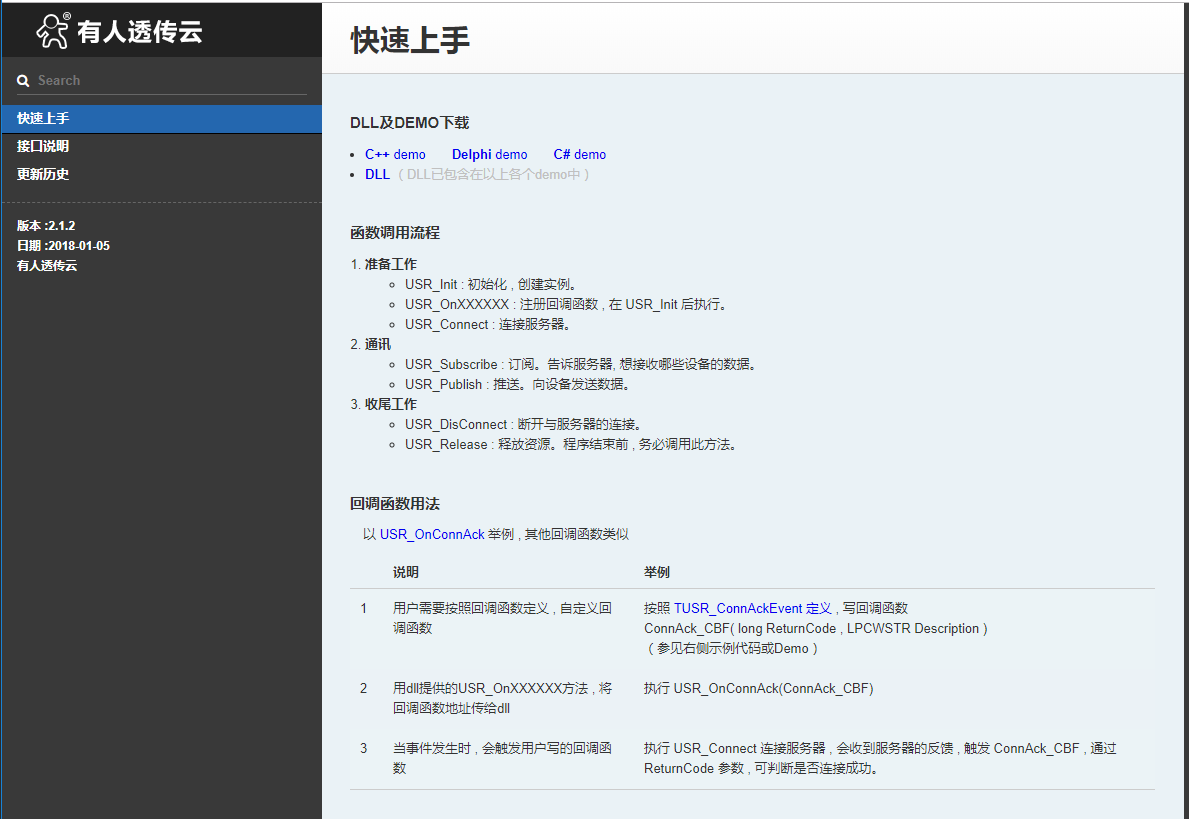The width and height of the screenshot is (1189, 819).
Task: Open the Delphi demo link
Action: click(x=489, y=154)
